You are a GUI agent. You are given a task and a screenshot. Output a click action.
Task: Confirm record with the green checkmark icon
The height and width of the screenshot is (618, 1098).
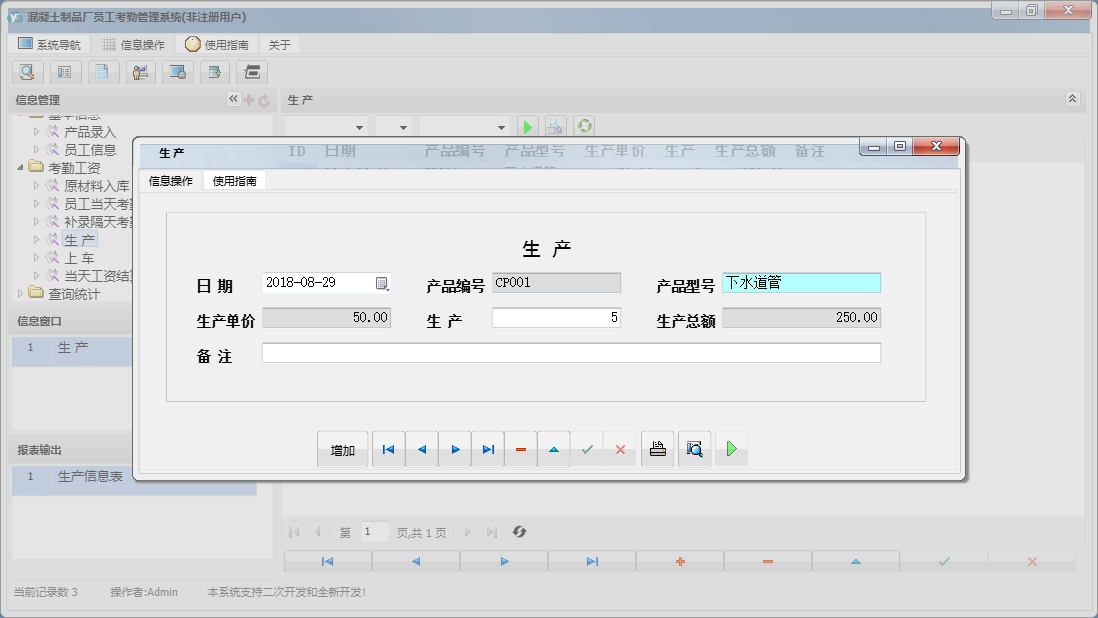pos(588,449)
